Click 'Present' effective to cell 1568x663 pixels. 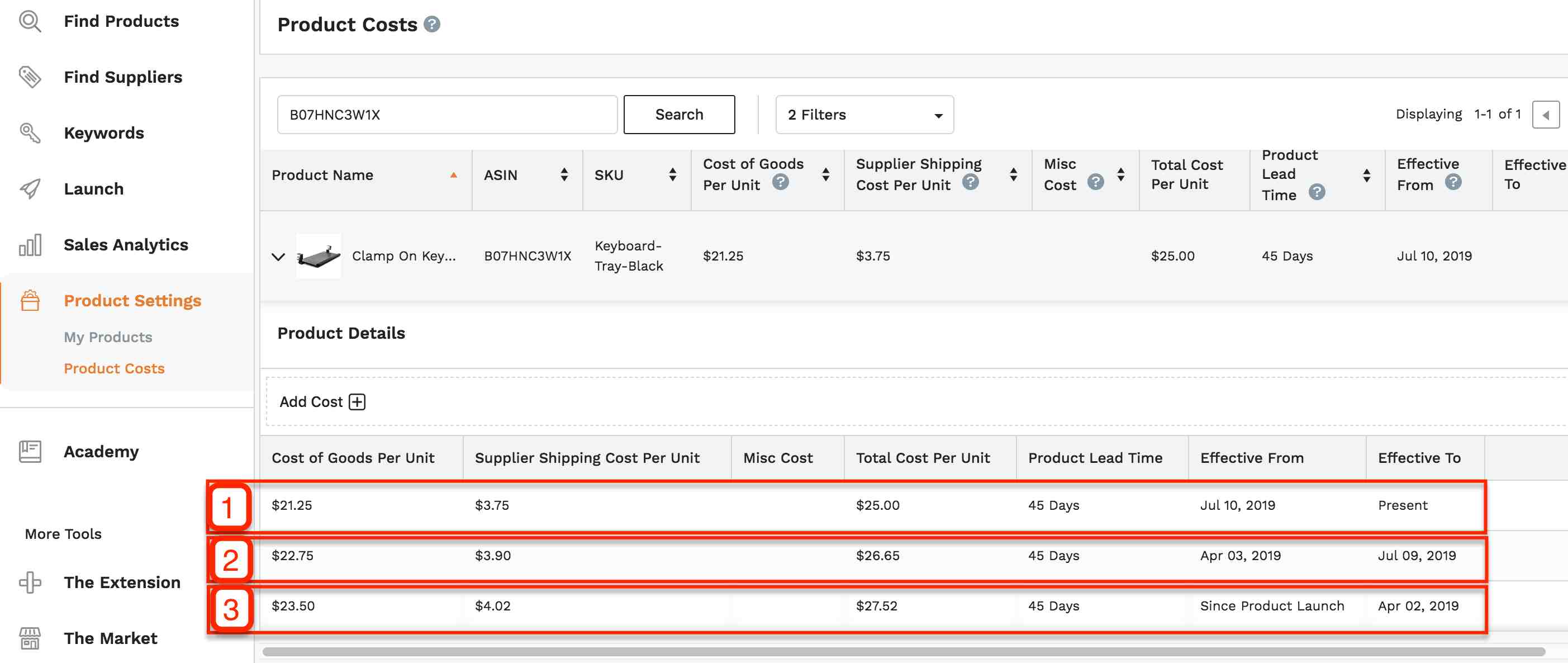tap(1403, 505)
